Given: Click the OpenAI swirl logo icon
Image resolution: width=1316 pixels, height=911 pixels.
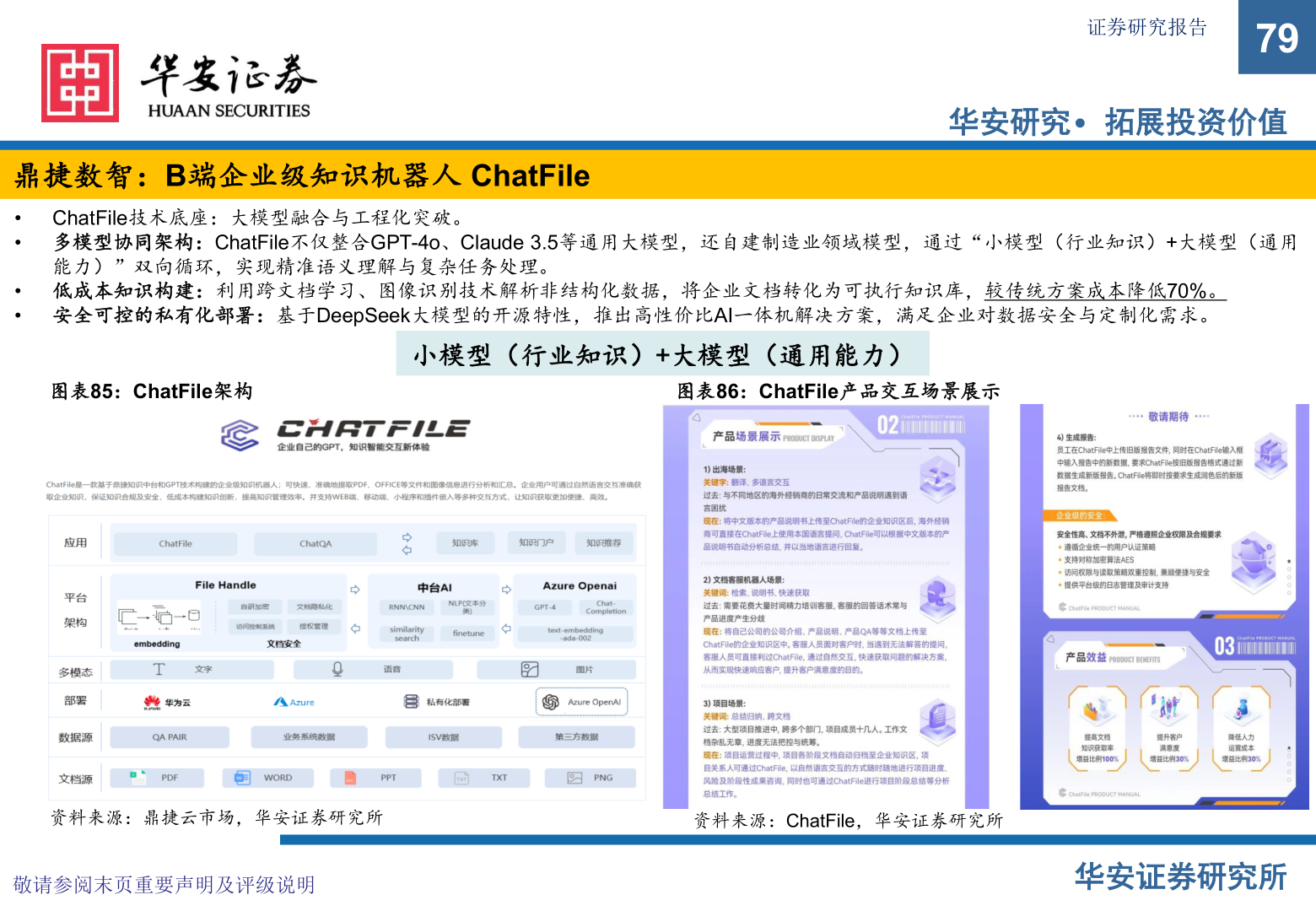Looking at the screenshot, I should tap(551, 702).
